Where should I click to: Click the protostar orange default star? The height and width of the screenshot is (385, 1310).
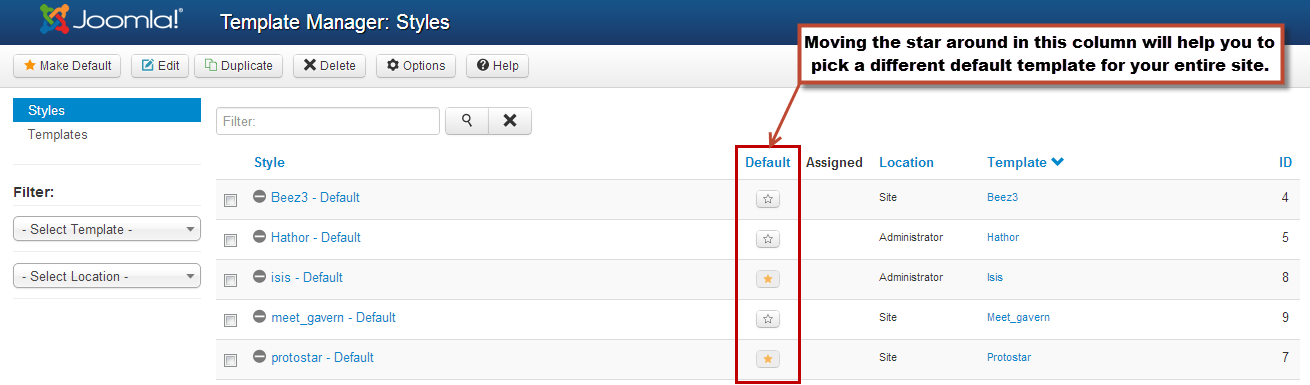[x=768, y=359]
